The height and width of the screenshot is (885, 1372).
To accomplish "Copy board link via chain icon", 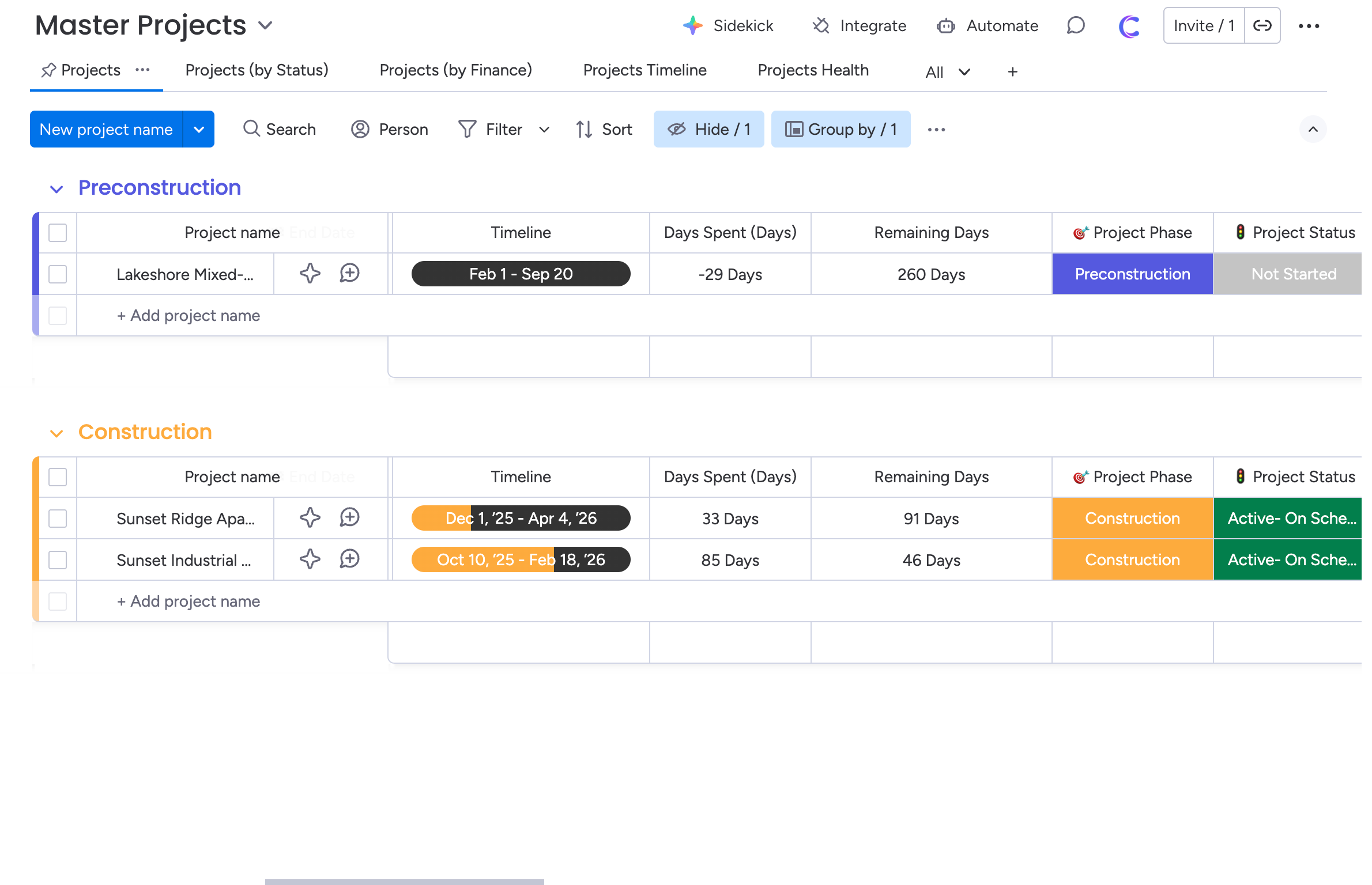I will point(1262,26).
